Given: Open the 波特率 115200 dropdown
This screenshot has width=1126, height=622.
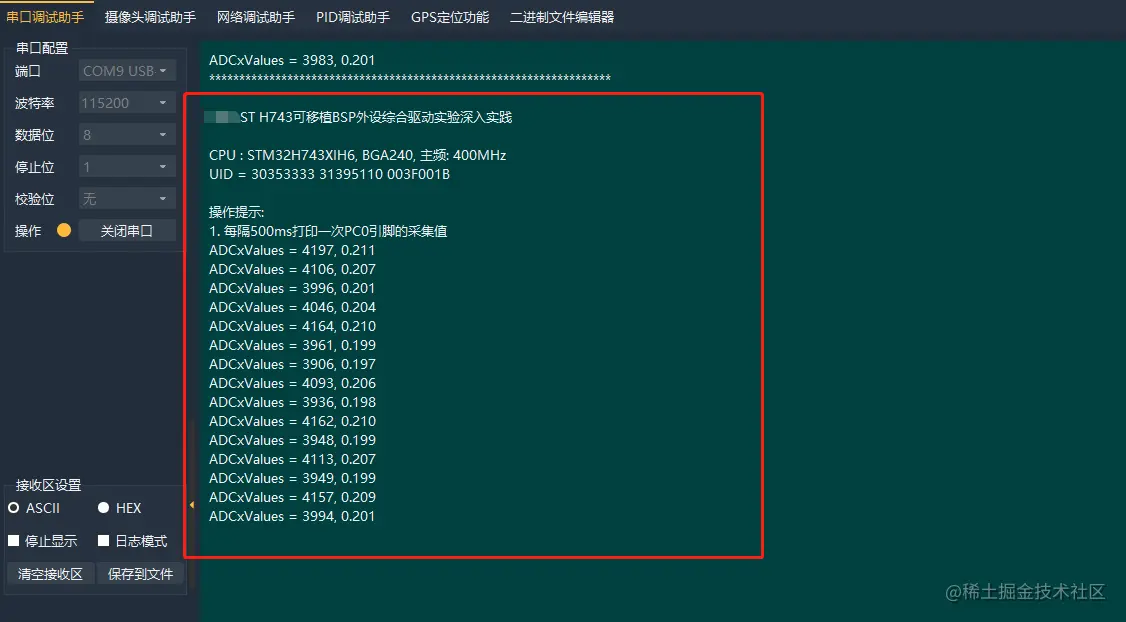Looking at the screenshot, I should 126,103.
